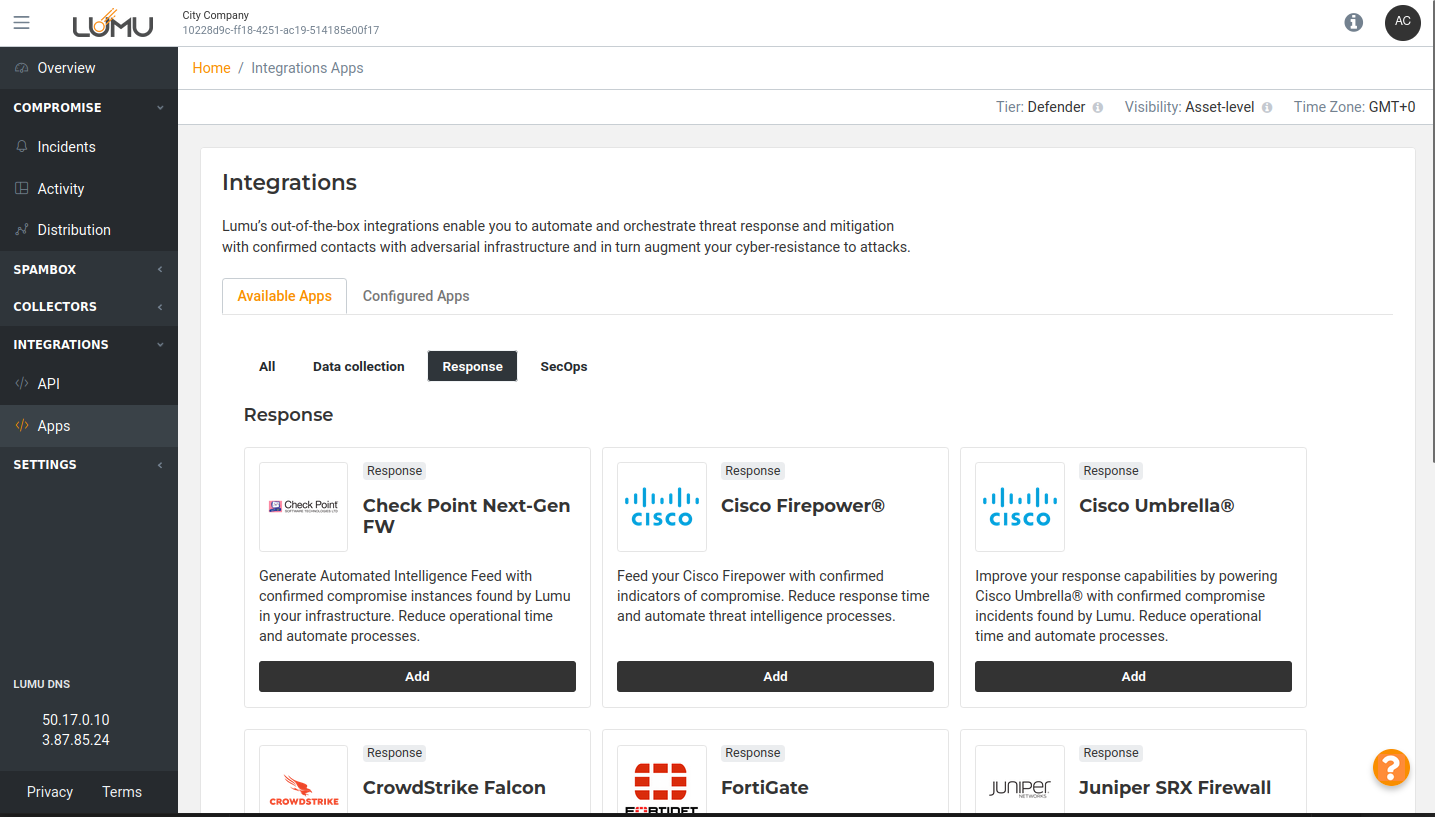Add the Check Point Next-Gen FW integration

pyautogui.click(x=417, y=676)
